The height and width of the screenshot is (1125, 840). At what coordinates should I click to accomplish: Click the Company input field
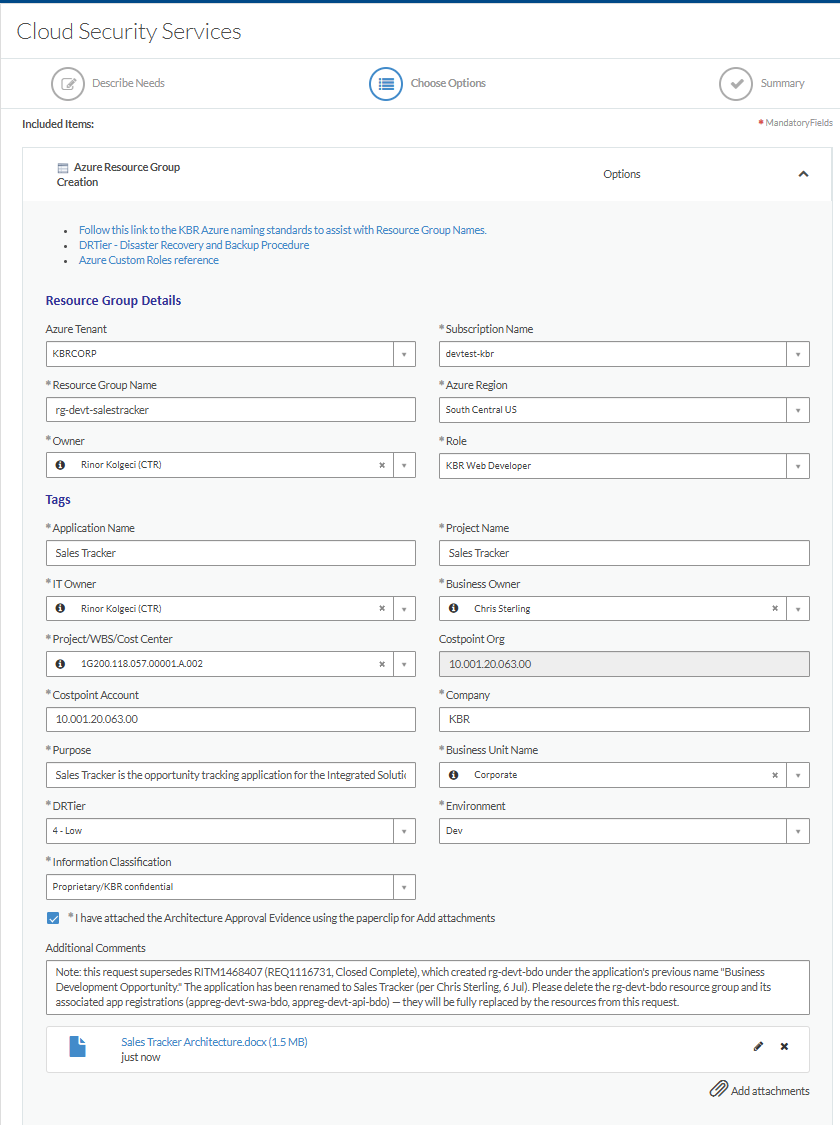point(624,719)
